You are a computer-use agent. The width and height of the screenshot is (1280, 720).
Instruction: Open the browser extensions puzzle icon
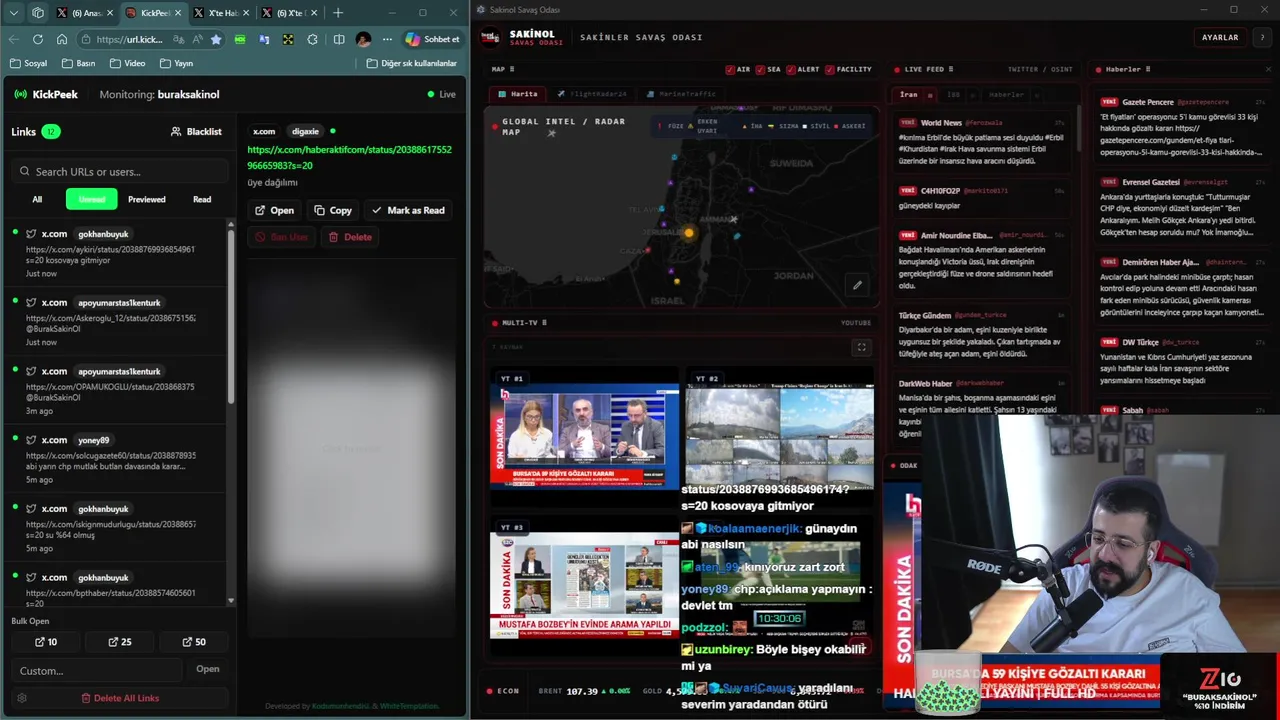tap(312, 39)
